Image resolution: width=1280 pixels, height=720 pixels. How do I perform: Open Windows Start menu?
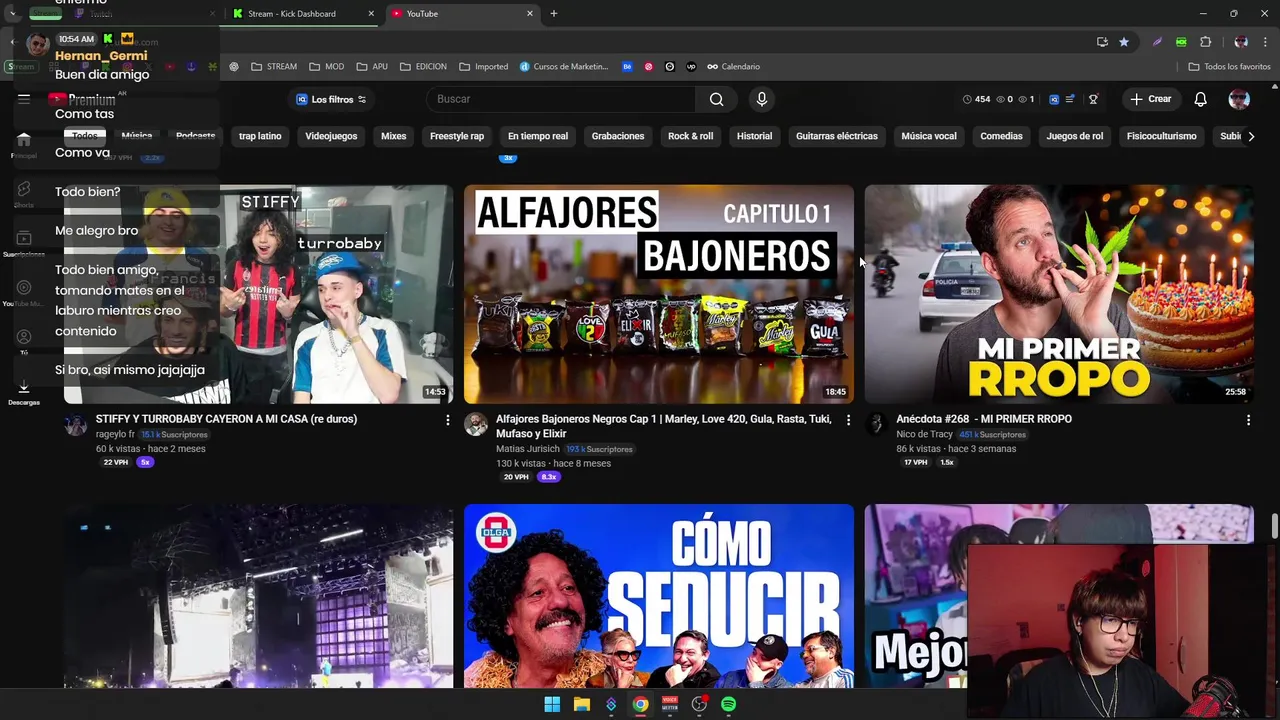click(552, 704)
